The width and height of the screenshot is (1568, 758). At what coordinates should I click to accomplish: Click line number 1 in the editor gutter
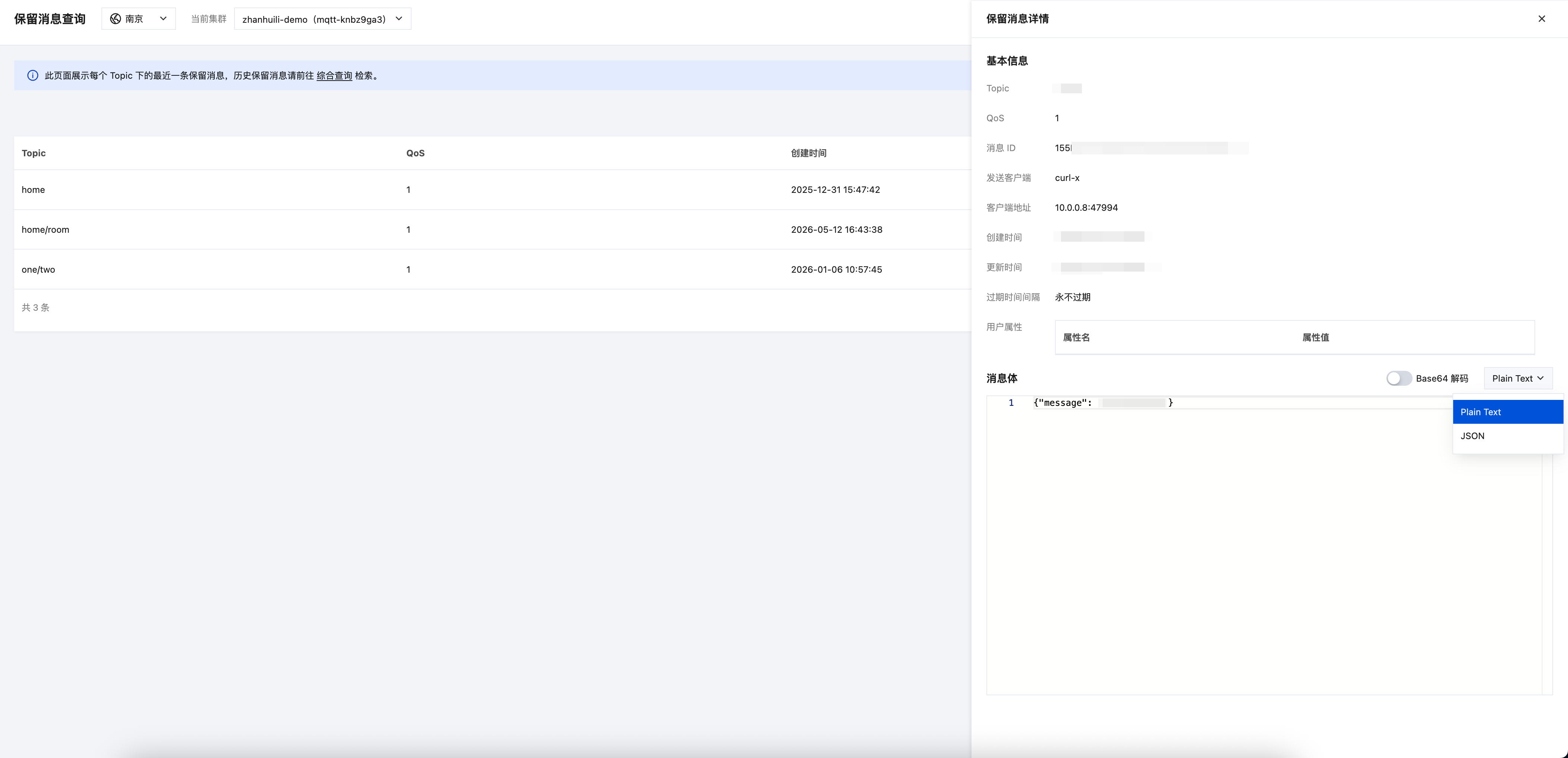[x=1011, y=403]
